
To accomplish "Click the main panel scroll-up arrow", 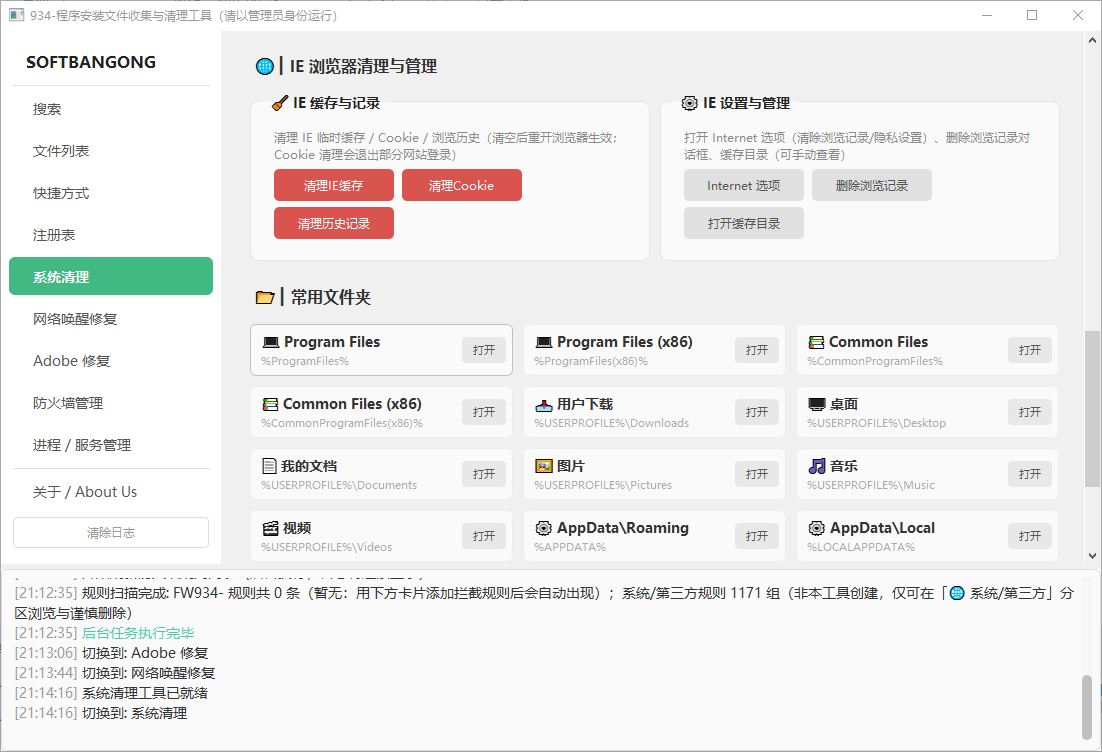I will 1092,40.
